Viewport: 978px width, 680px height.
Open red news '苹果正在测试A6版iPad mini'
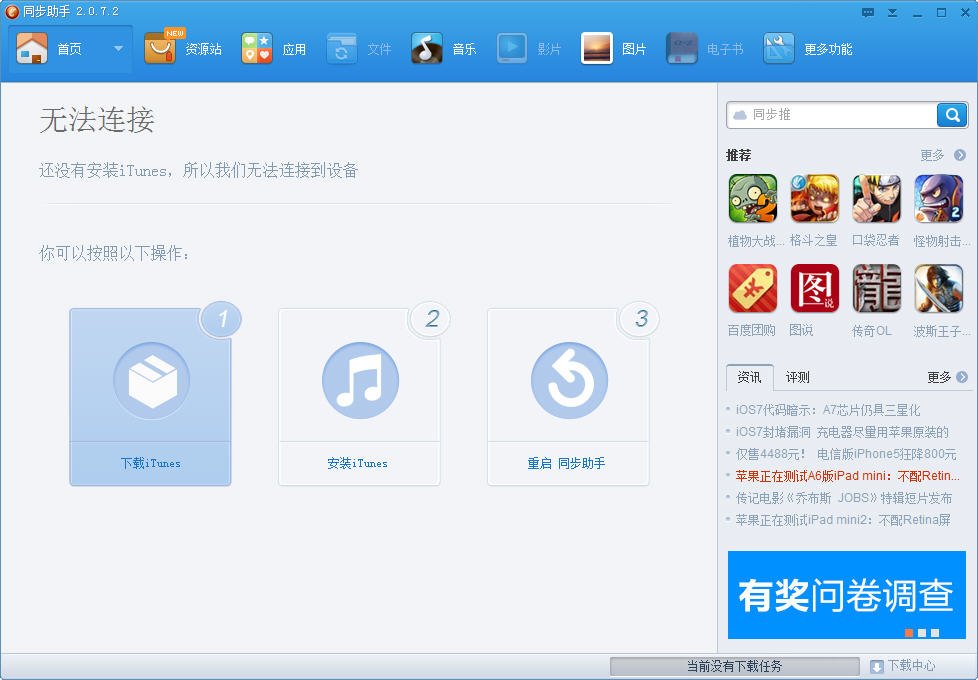[x=848, y=475]
